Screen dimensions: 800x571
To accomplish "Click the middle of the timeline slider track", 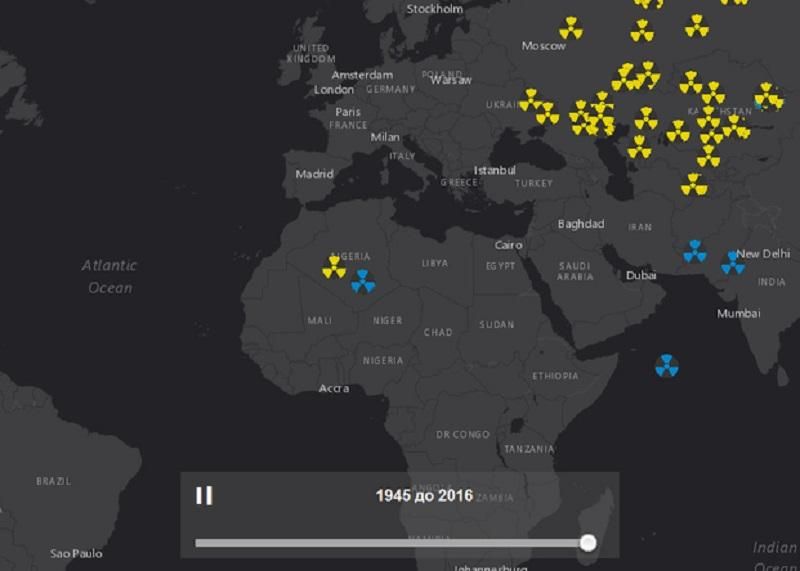I will click(391, 543).
